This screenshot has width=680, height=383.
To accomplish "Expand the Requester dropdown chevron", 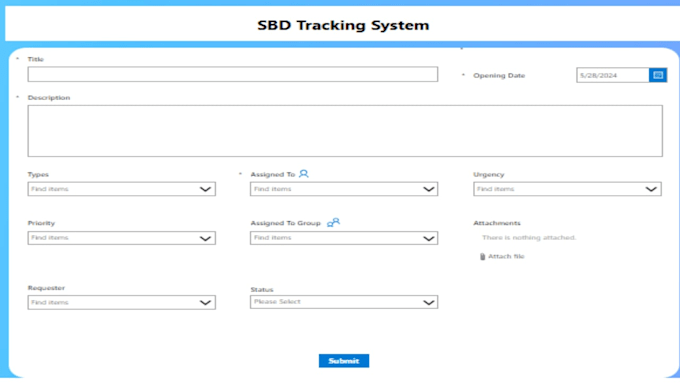I will point(205,303).
